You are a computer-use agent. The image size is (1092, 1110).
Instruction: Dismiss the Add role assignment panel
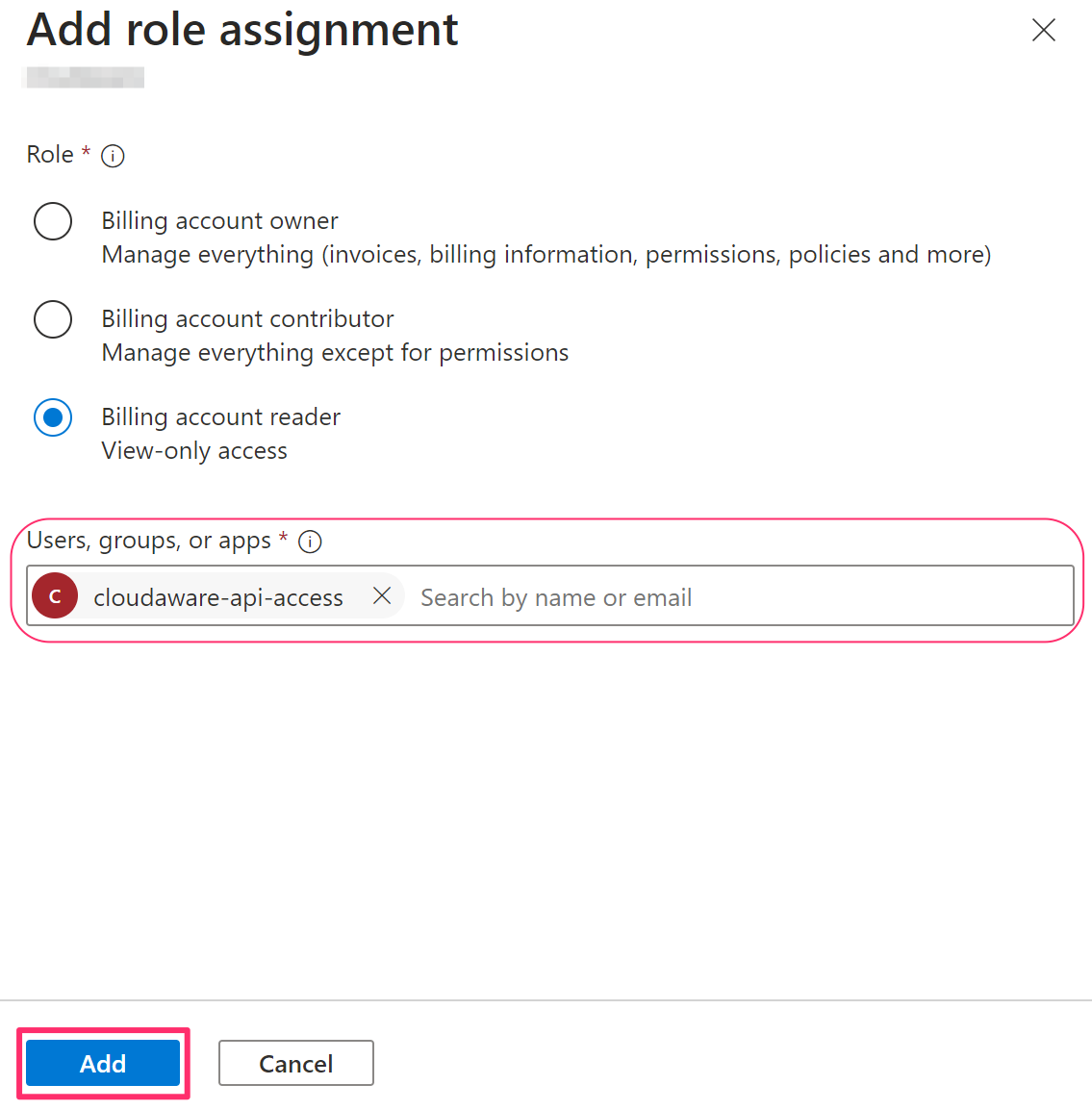coord(1043,30)
